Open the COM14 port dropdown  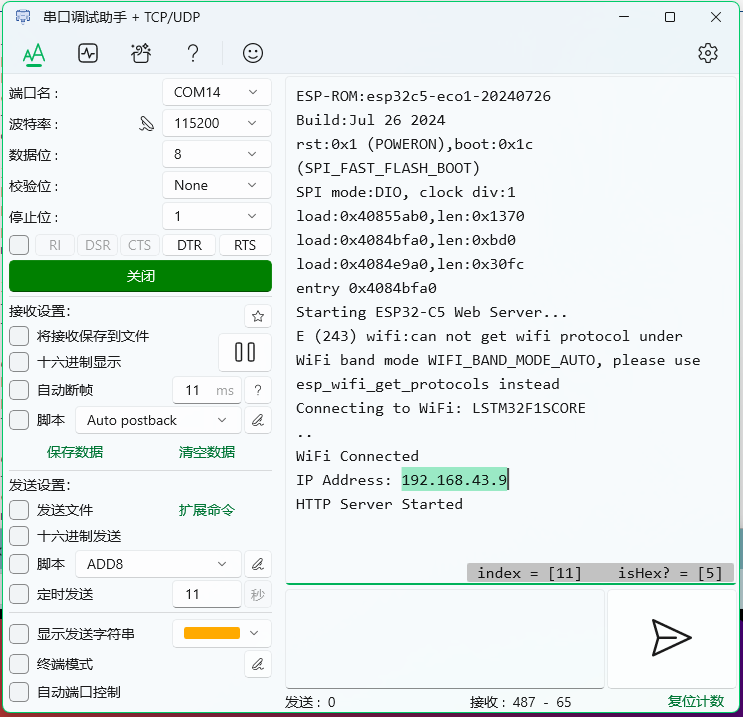pos(216,92)
